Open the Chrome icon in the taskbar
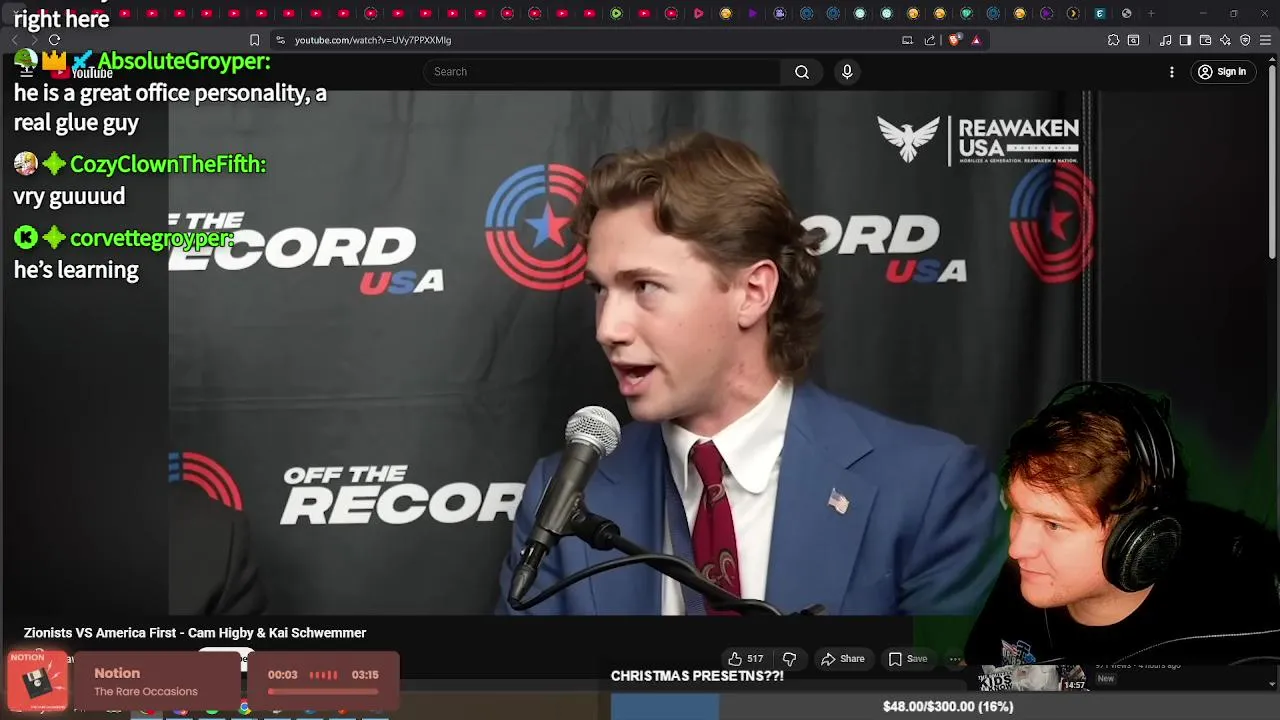 pos(244,708)
